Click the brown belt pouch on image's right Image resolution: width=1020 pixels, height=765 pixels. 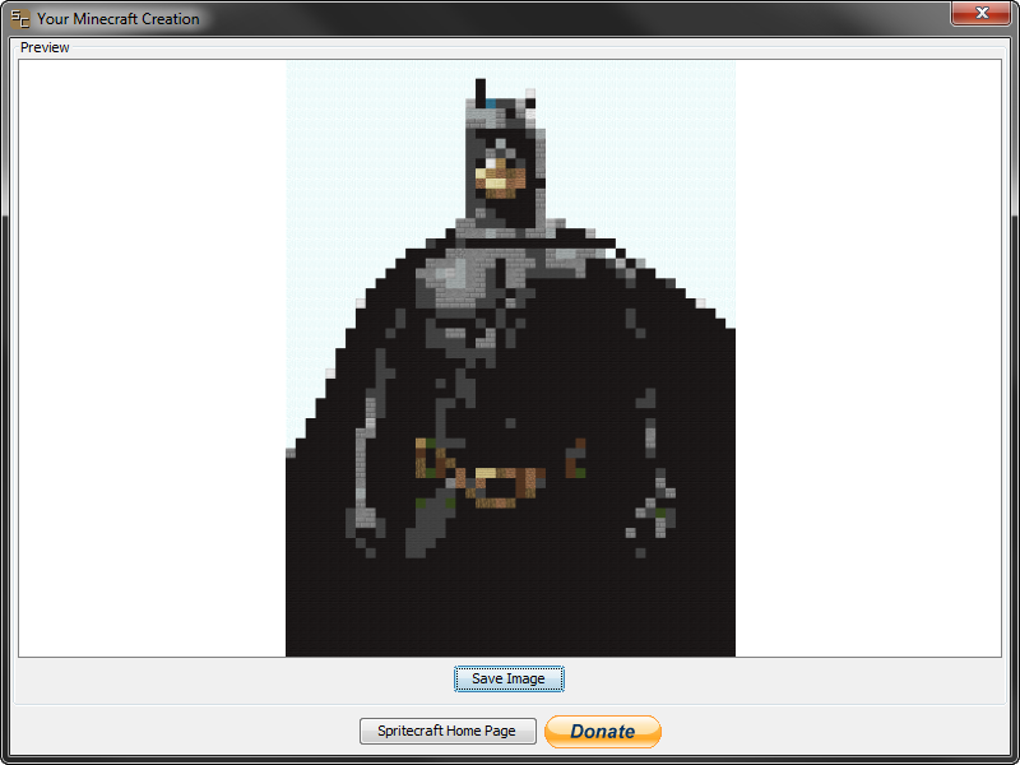coord(576,459)
